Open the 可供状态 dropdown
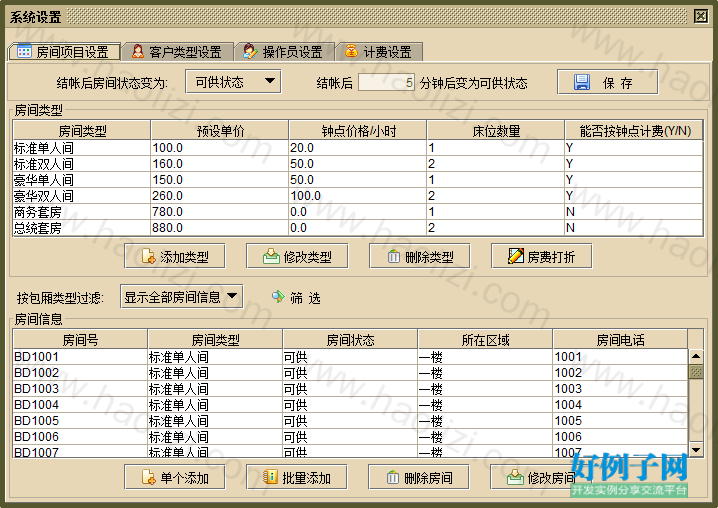The image size is (718, 508). click(x=233, y=82)
